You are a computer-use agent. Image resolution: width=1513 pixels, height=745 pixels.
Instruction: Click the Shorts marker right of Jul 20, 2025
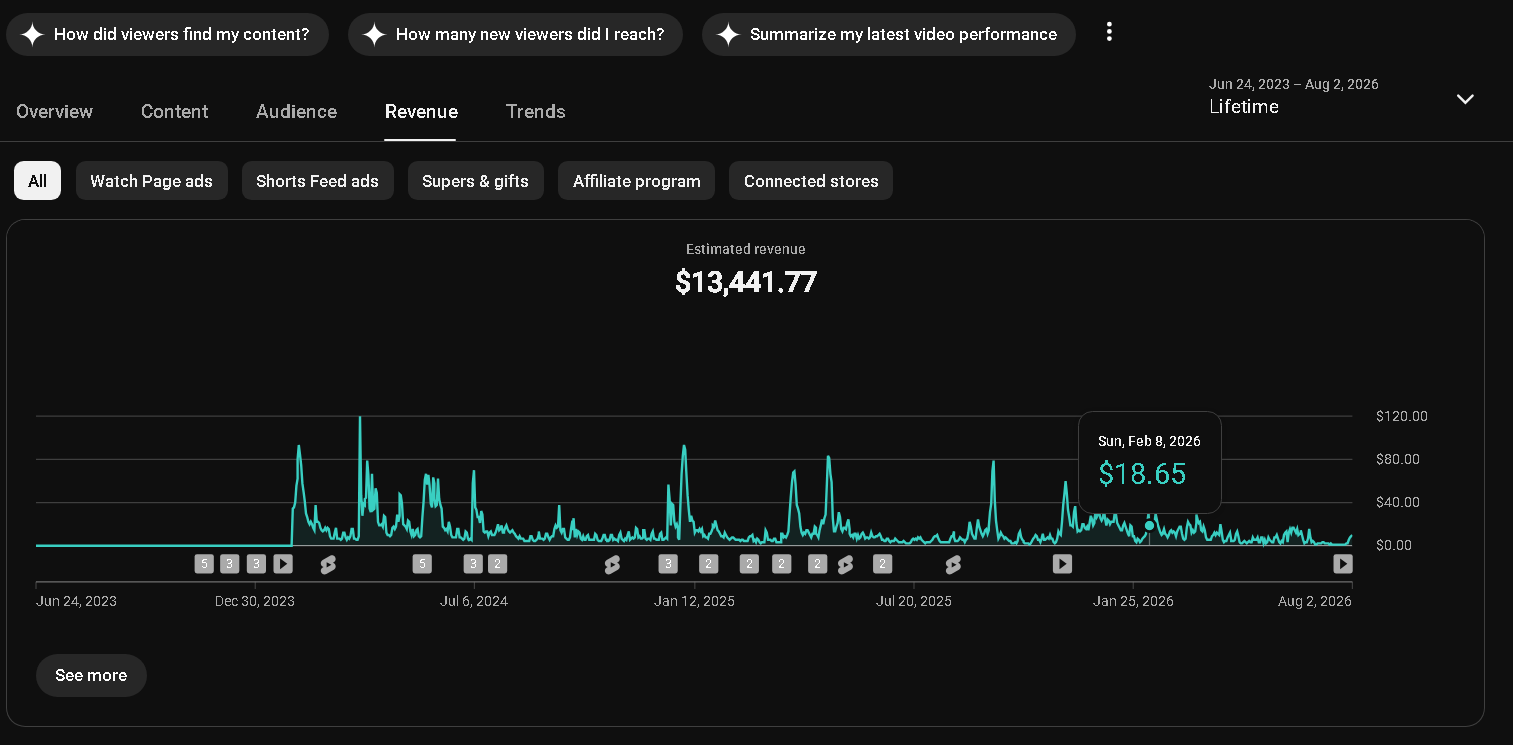coord(952,565)
